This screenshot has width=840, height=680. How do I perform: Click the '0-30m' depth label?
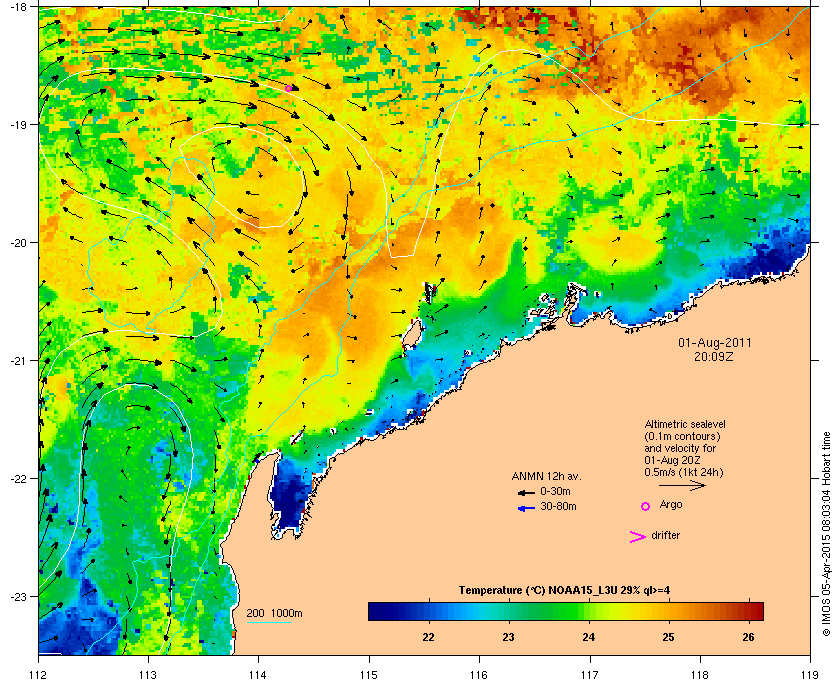coord(555,491)
